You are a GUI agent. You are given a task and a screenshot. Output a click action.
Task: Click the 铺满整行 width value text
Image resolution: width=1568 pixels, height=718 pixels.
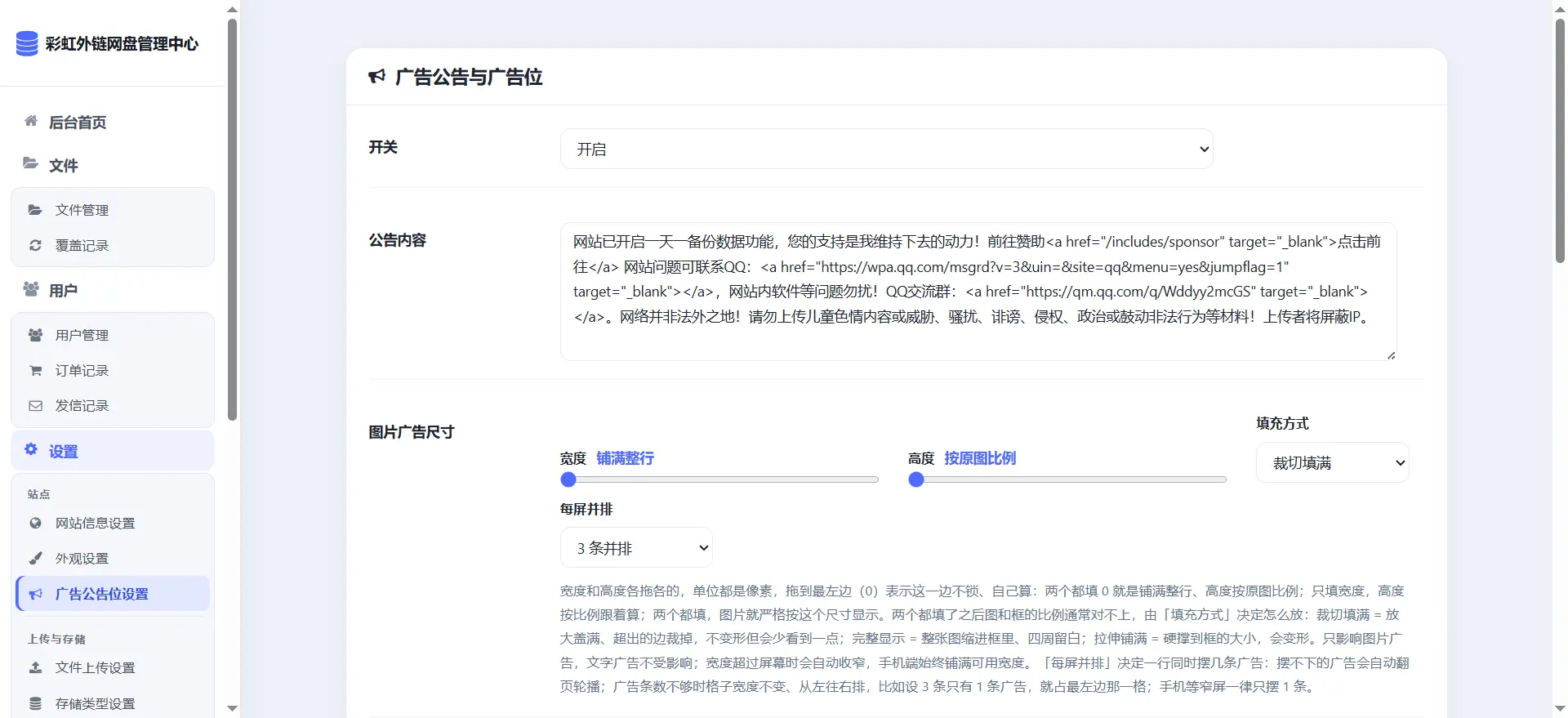[625, 458]
